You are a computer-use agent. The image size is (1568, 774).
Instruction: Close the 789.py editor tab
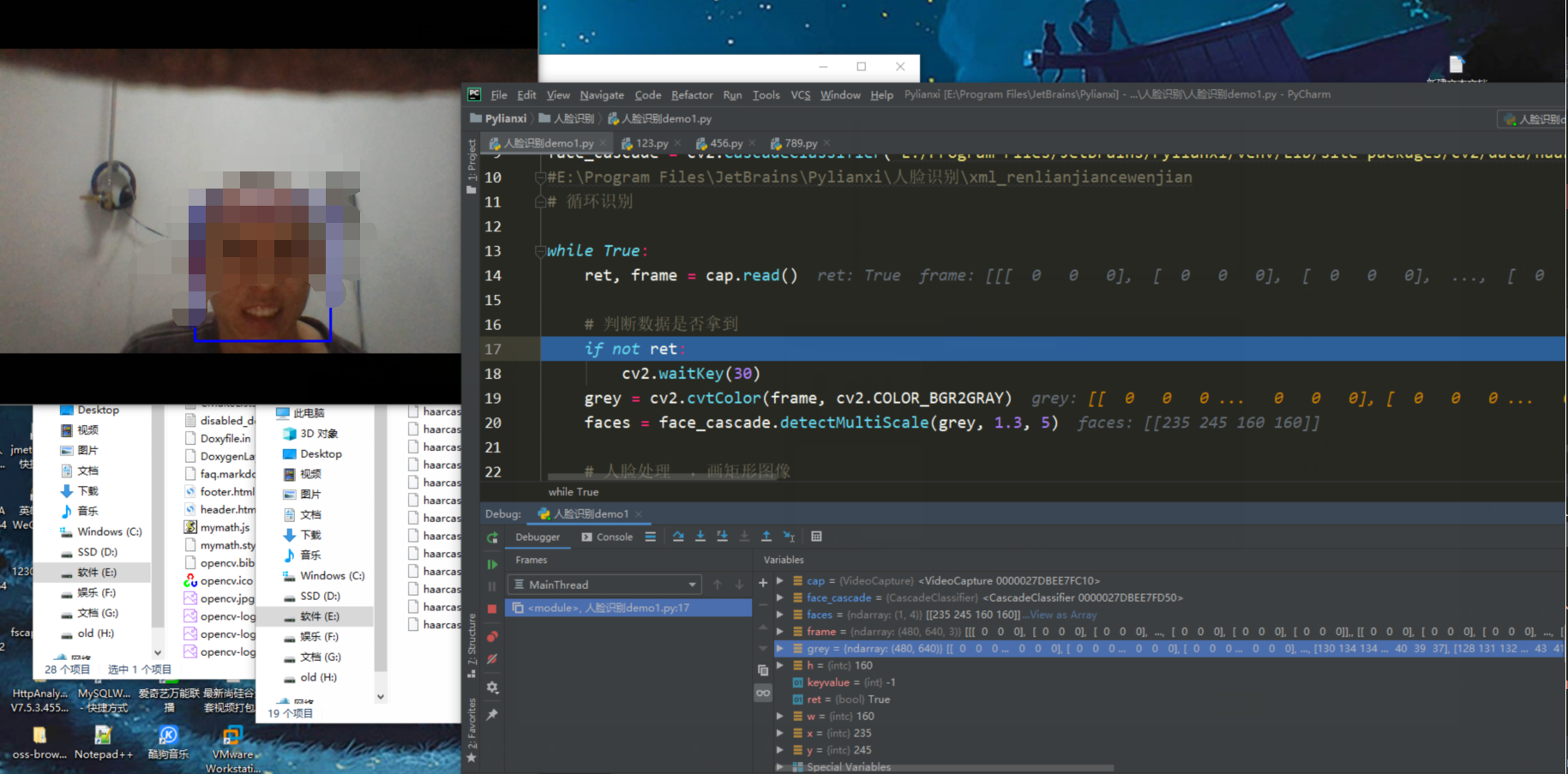point(826,143)
